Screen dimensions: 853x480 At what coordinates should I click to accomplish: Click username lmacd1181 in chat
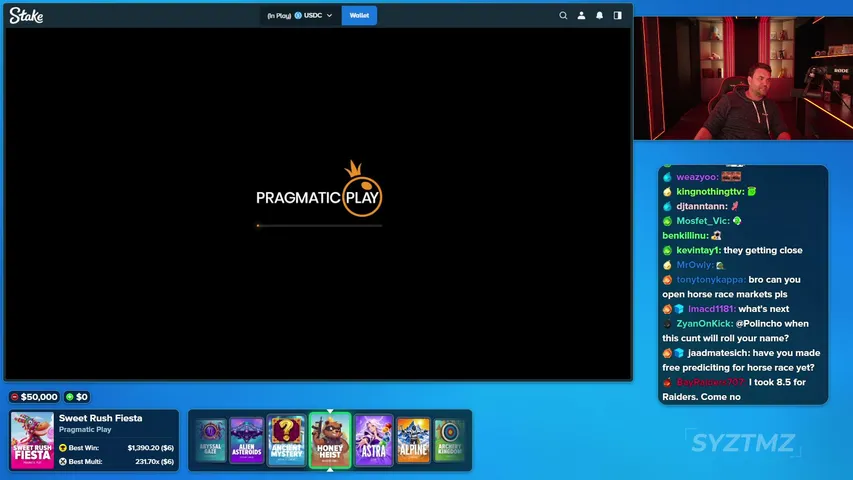712,309
